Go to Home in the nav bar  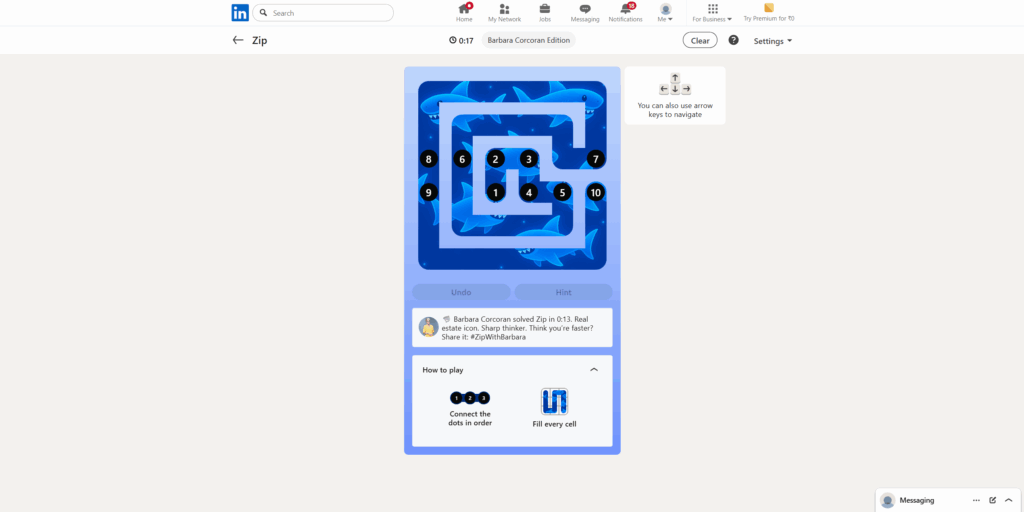click(464, 12)
